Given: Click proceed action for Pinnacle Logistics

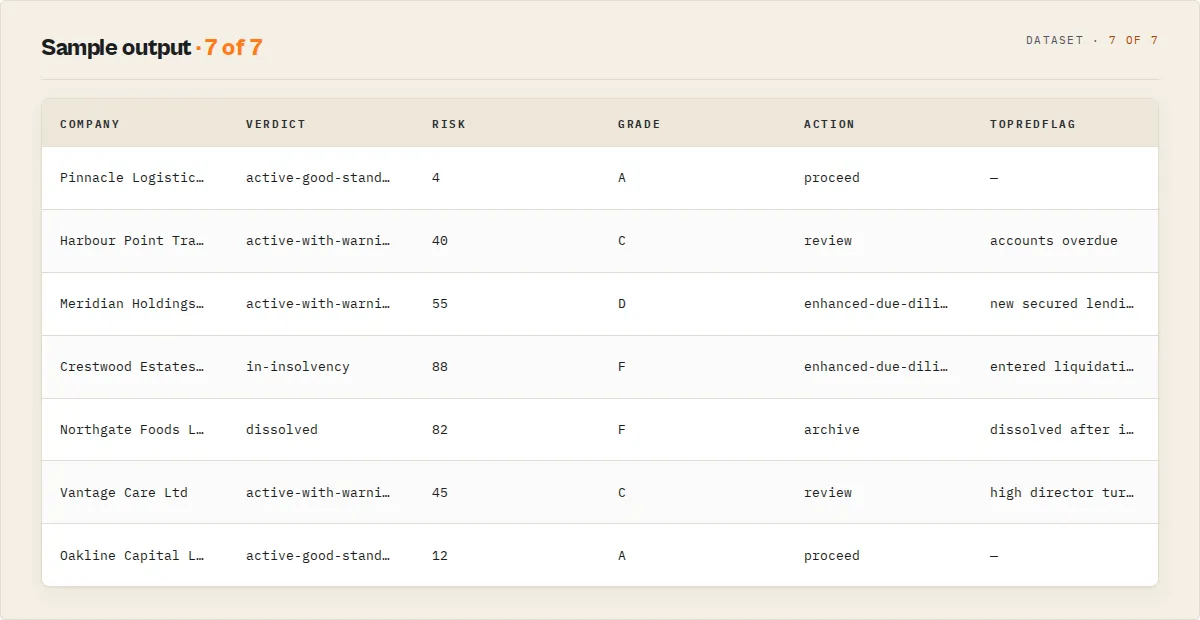Looking at the screenshot, I should tap(832, 178).
